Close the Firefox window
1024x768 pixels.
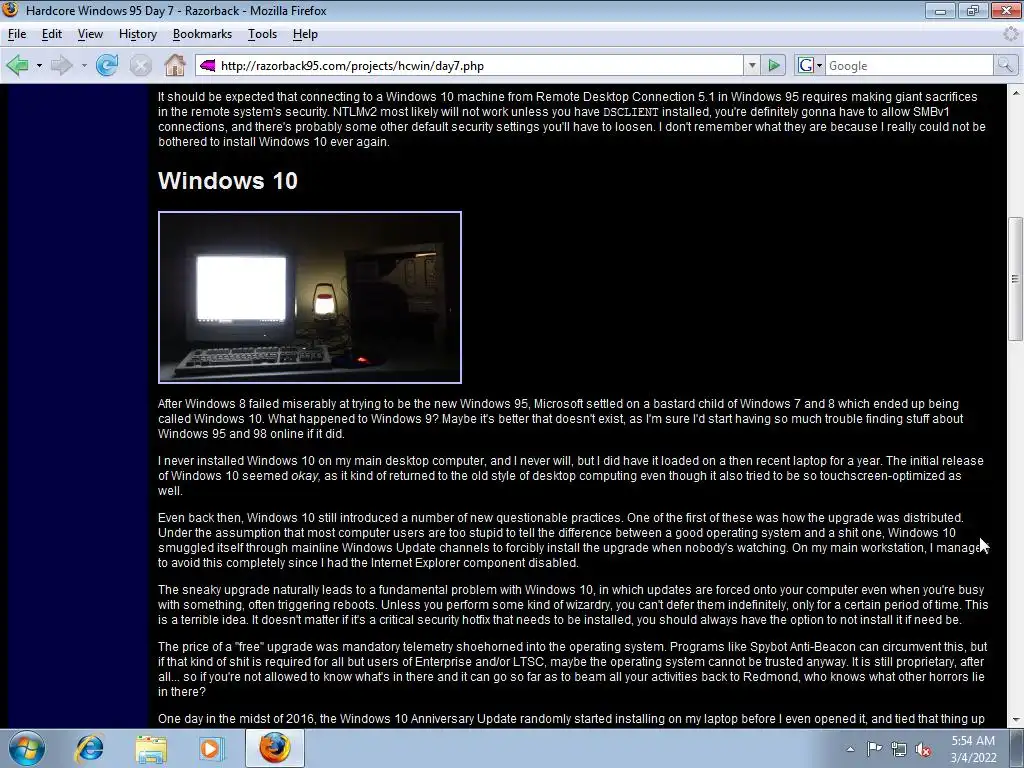1006,10
